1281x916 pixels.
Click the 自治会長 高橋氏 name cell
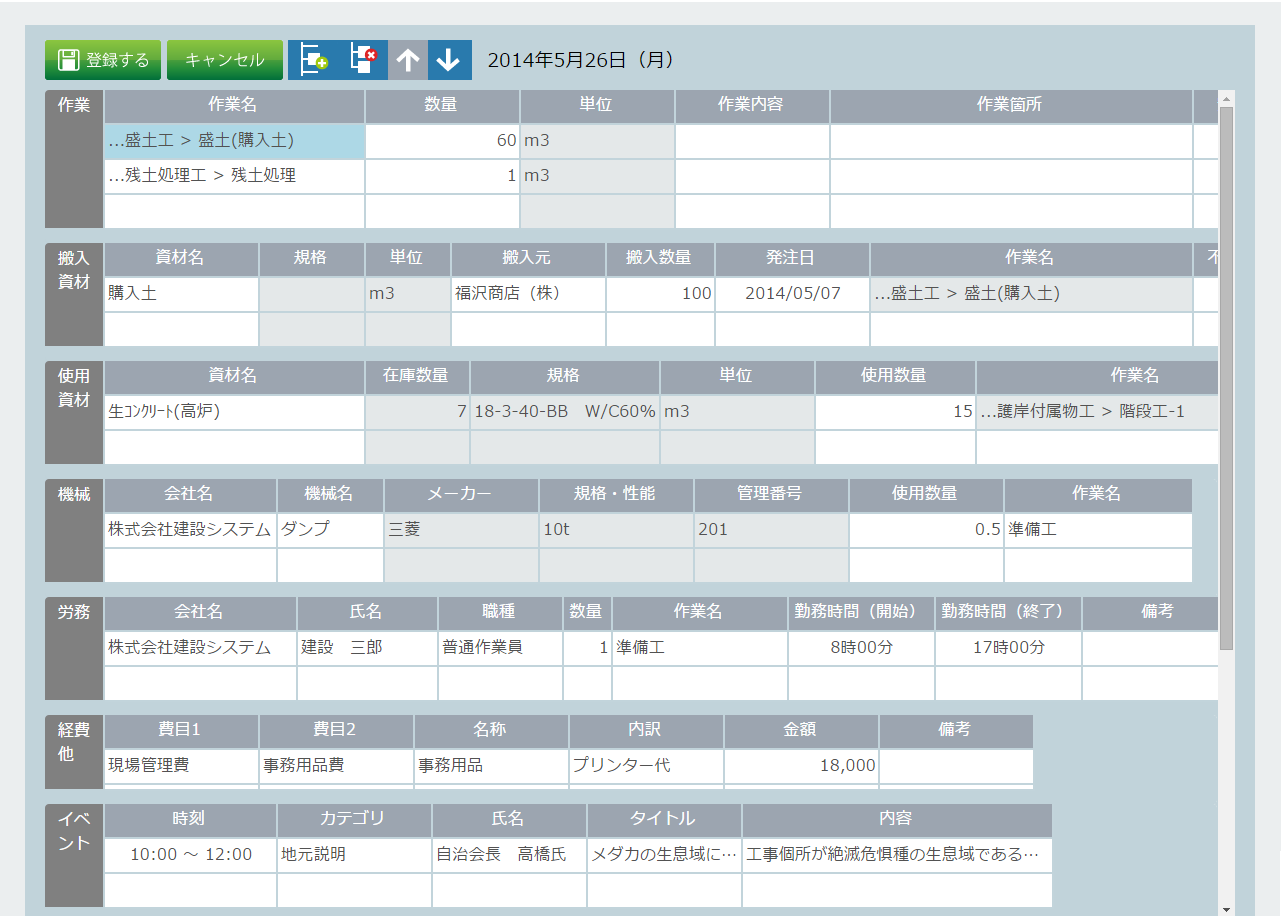[x=509, y=855]
